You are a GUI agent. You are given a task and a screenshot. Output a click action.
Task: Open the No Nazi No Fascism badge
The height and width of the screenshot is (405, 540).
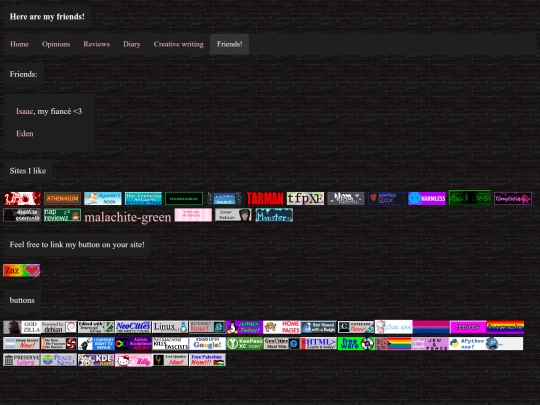tap(59, 344)
